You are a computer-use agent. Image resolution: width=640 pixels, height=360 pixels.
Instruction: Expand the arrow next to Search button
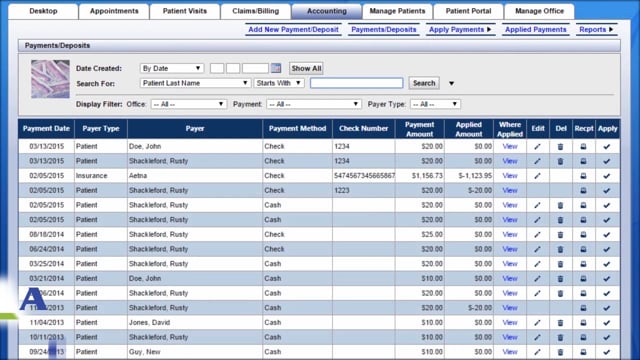click(451, 83)
